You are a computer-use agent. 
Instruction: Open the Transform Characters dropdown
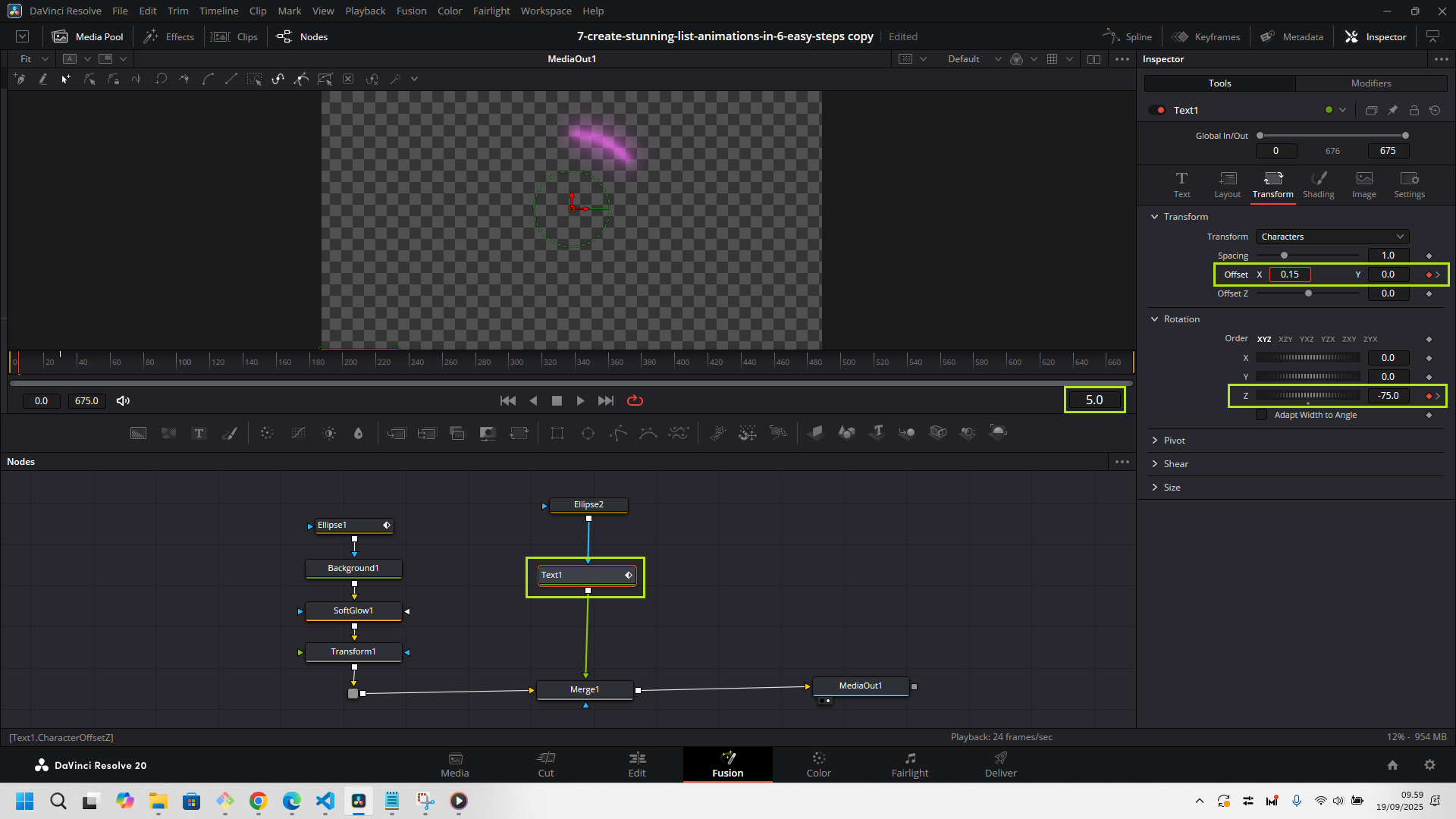[1332, 237]
